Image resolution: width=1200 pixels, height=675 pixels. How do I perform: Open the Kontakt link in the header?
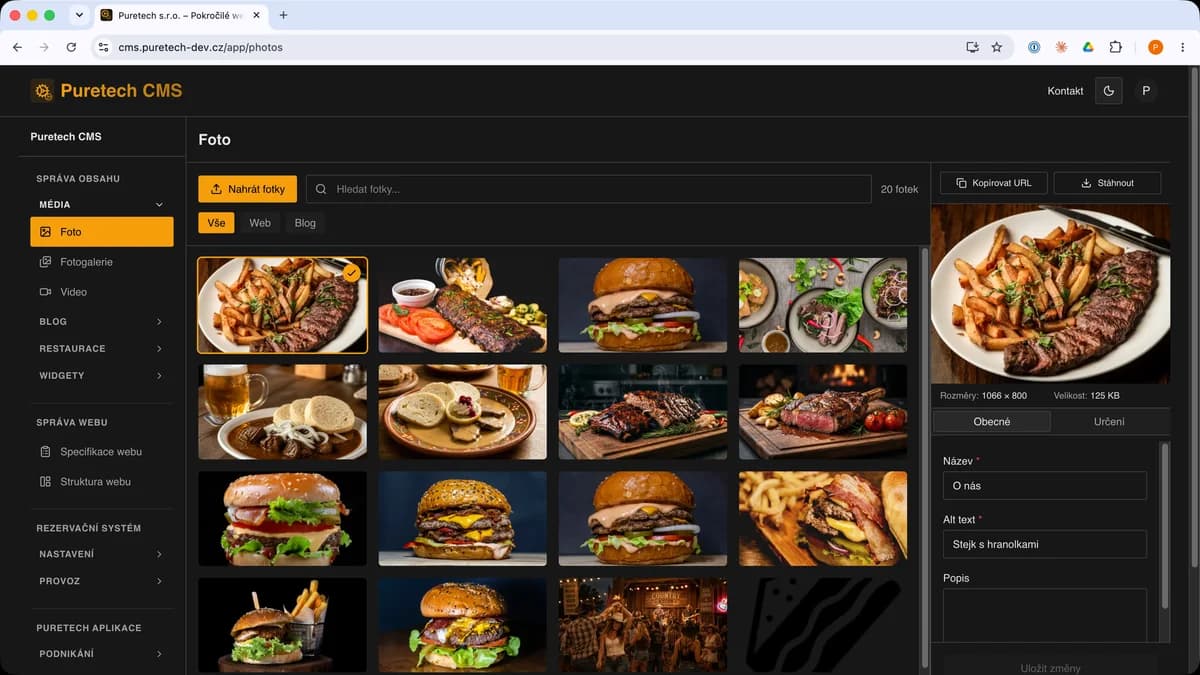pos(1065,91)
